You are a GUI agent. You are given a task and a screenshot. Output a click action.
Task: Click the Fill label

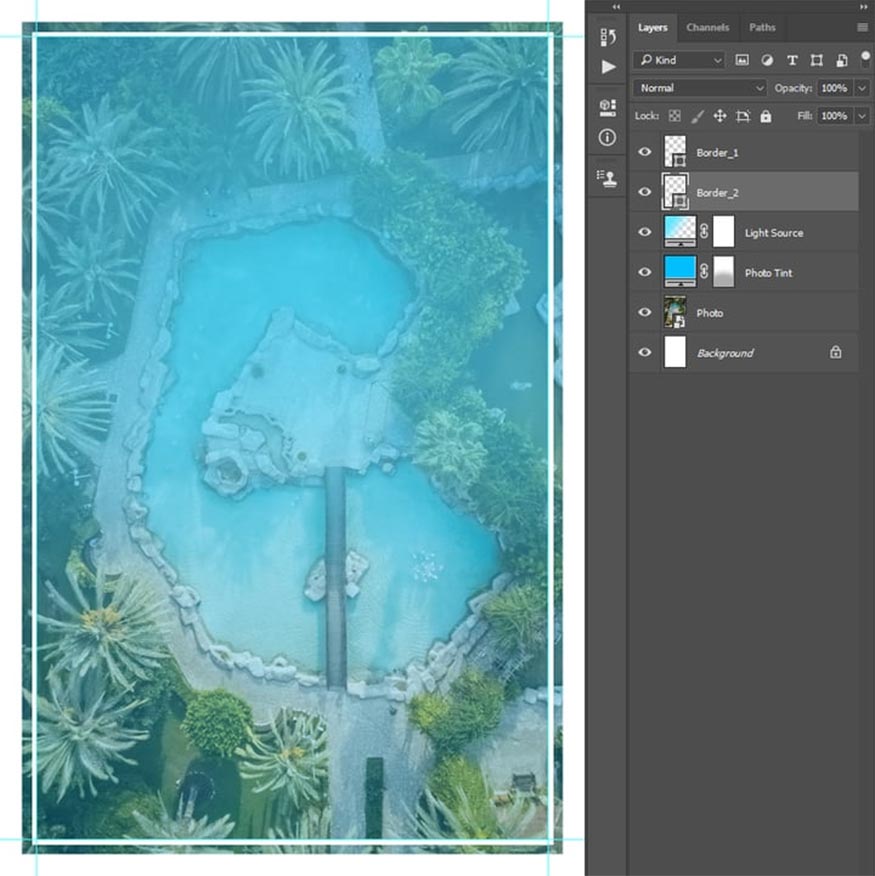[x=805, y=116]
